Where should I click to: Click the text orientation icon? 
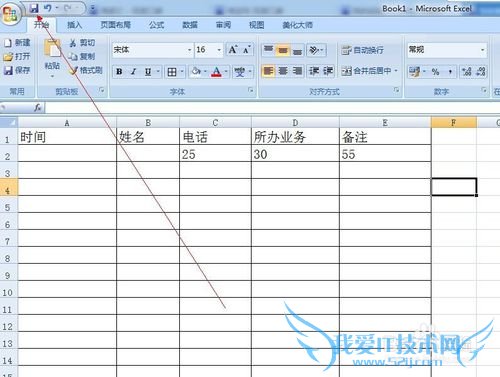[314, 50]
